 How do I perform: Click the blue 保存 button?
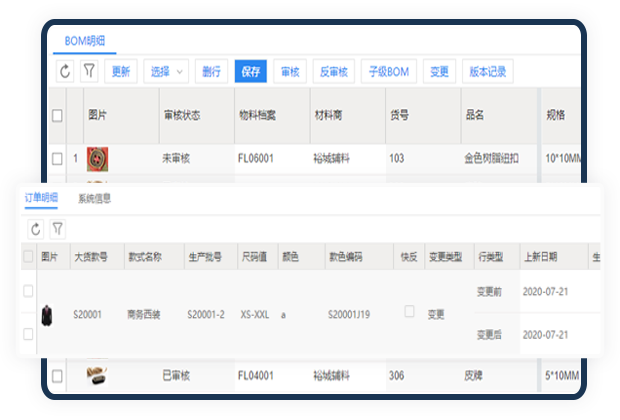[x=250, y=72]
